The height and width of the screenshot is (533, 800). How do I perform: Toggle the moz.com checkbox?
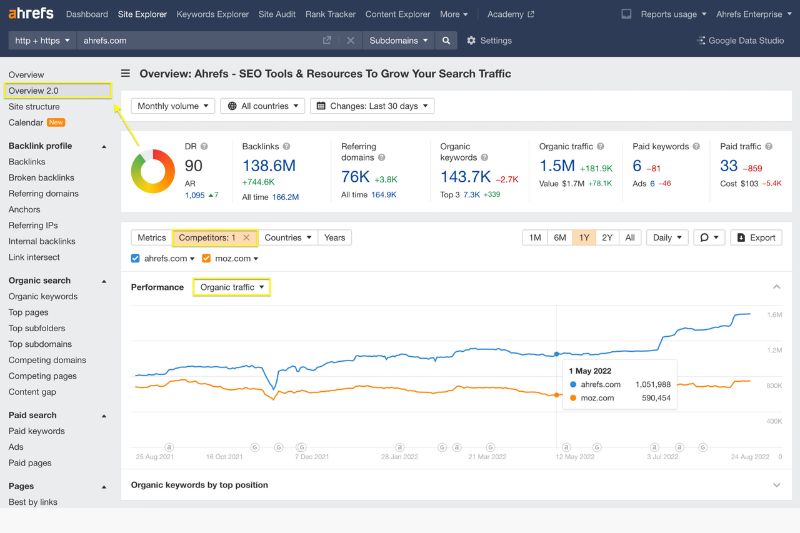[x=206, y=259]
